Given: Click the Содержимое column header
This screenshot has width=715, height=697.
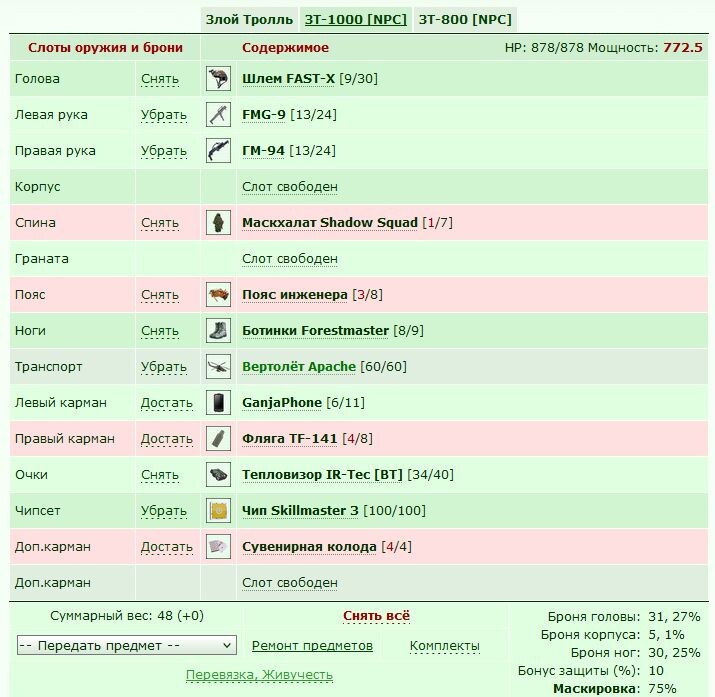Looking at the screenshot, I should (285, 48).
